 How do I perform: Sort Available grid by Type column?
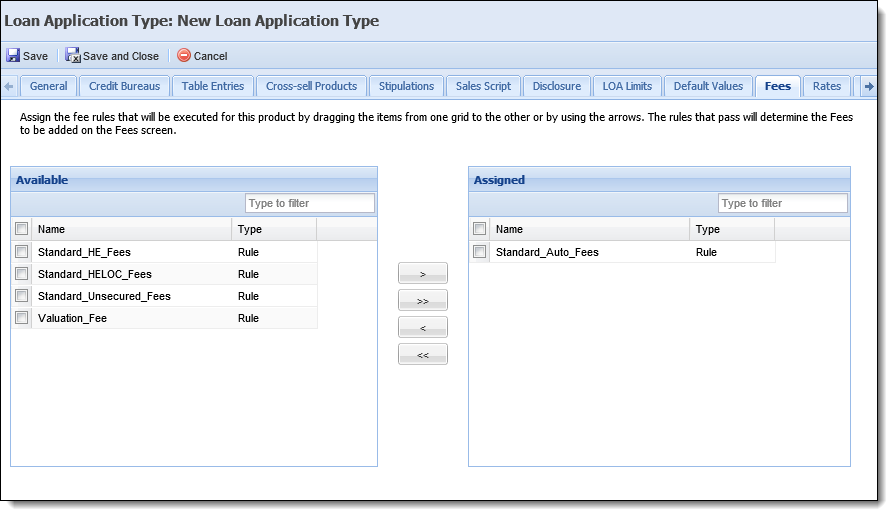[x=274, y=229]
